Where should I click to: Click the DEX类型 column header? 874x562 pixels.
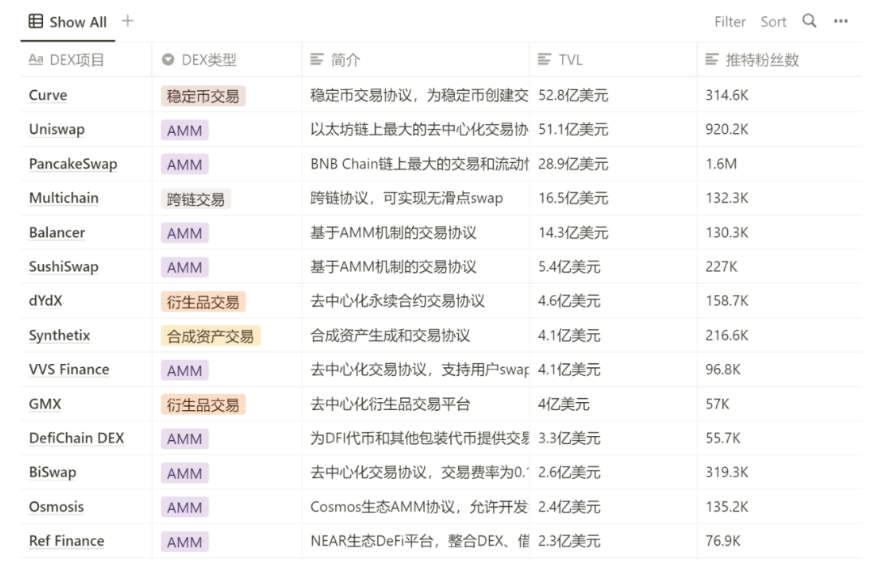pos(227,60)
